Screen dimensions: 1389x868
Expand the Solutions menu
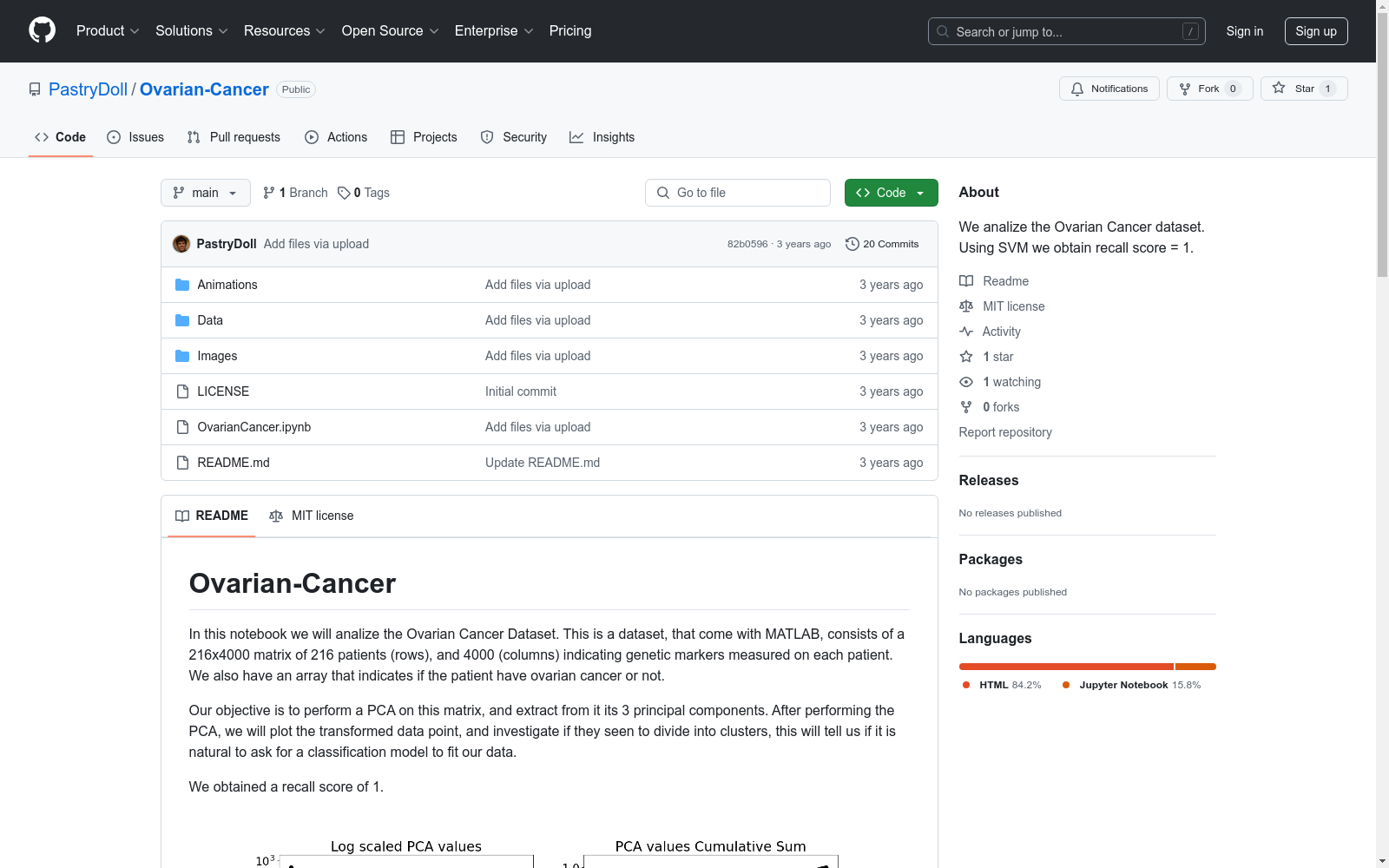click(x=192, y=30)
